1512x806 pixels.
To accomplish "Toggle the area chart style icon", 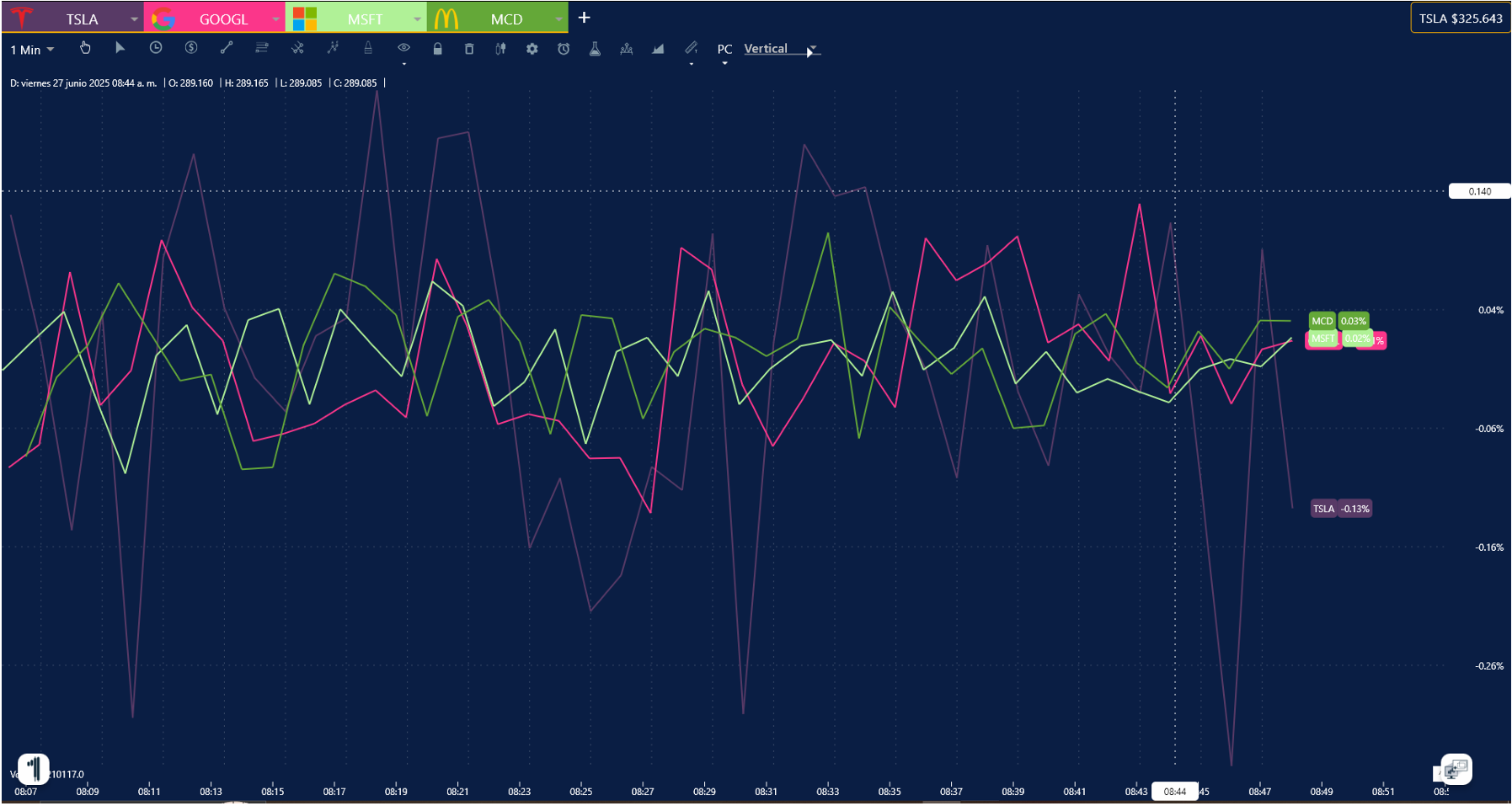I will 658,49.
